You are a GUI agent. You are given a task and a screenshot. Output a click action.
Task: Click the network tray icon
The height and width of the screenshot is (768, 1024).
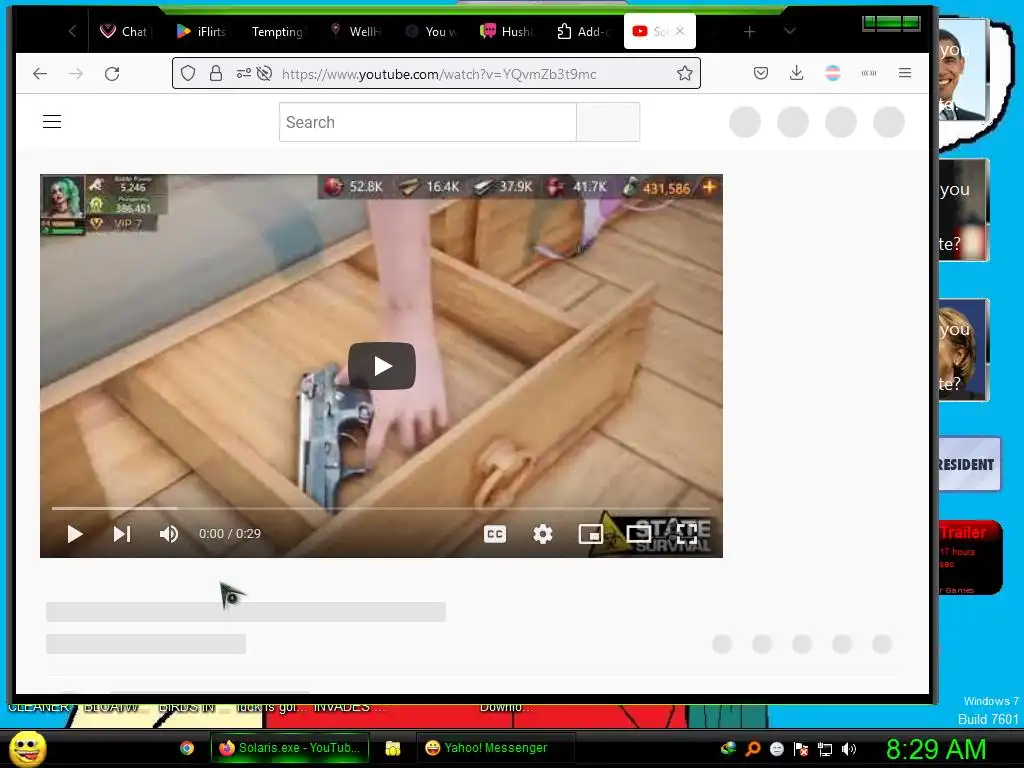[x=825, y=749]
